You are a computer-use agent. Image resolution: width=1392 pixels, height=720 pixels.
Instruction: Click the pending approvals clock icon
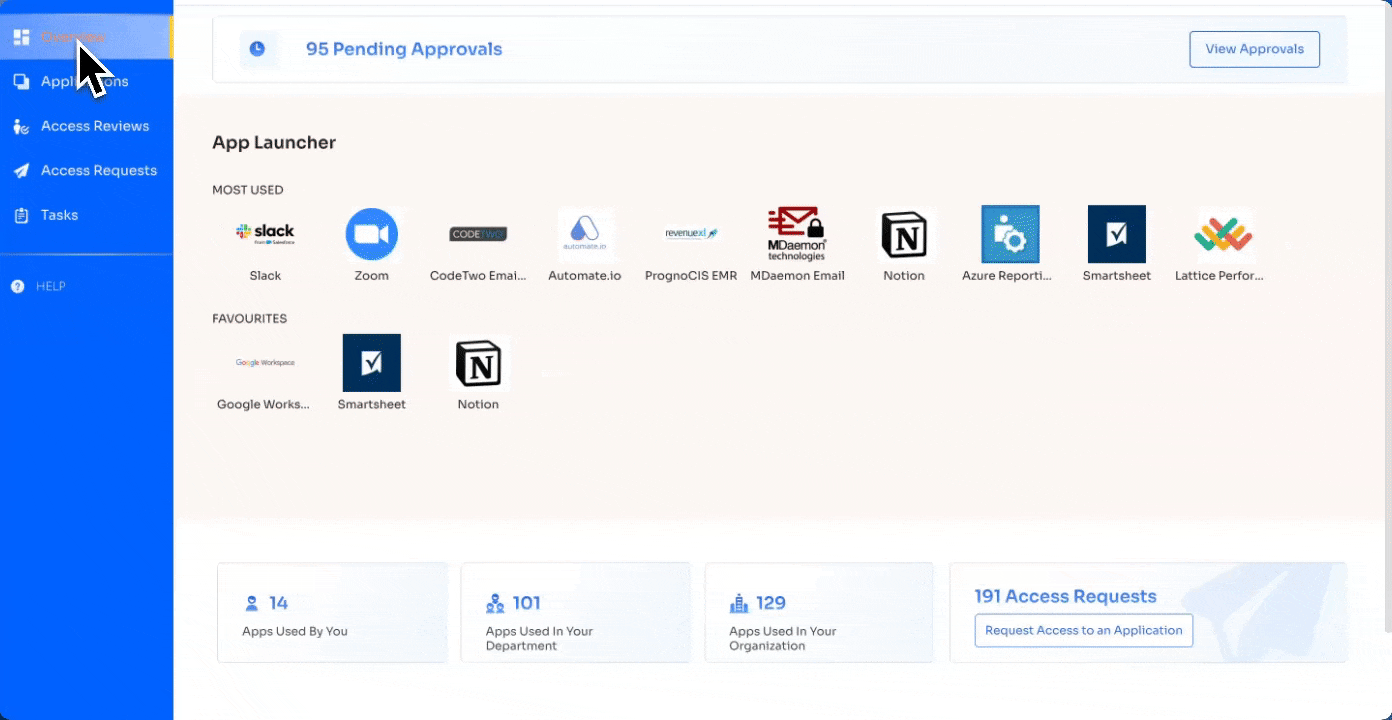257,48
